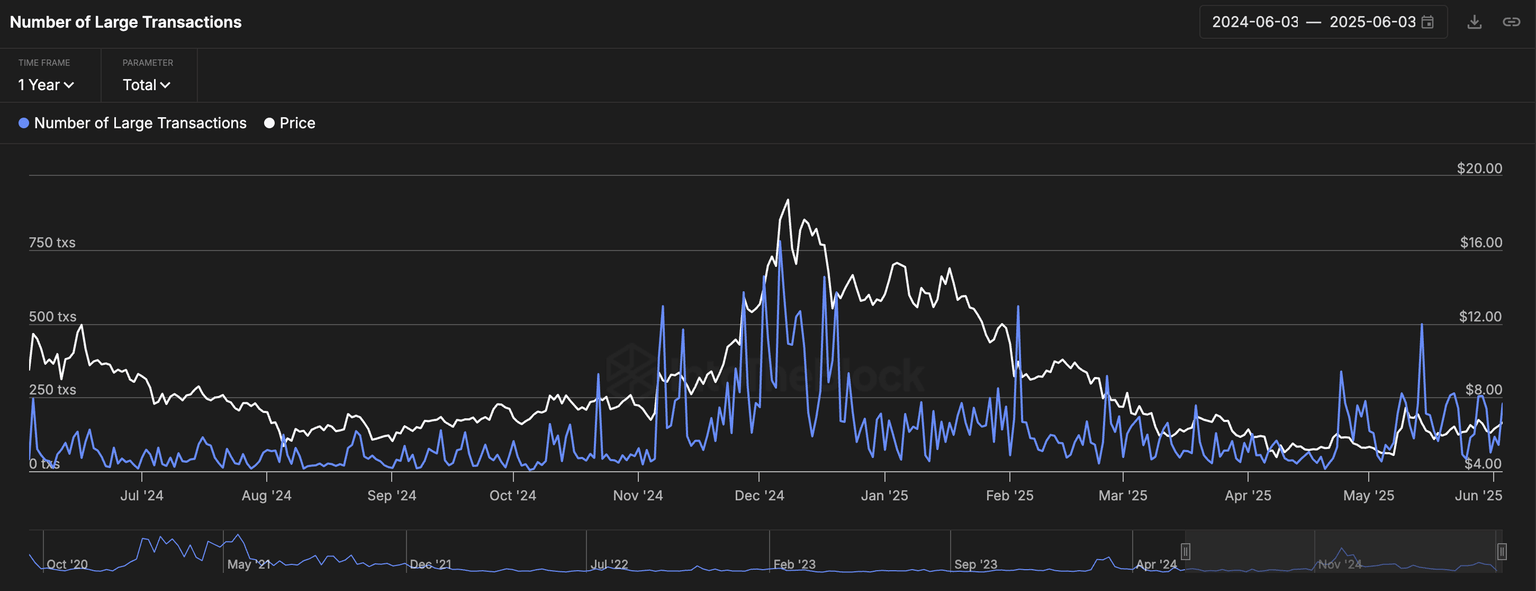Click the blue Number of Large Transactions legend dot
Viewport: 1536px width, 591px height.
pos(24,123)
